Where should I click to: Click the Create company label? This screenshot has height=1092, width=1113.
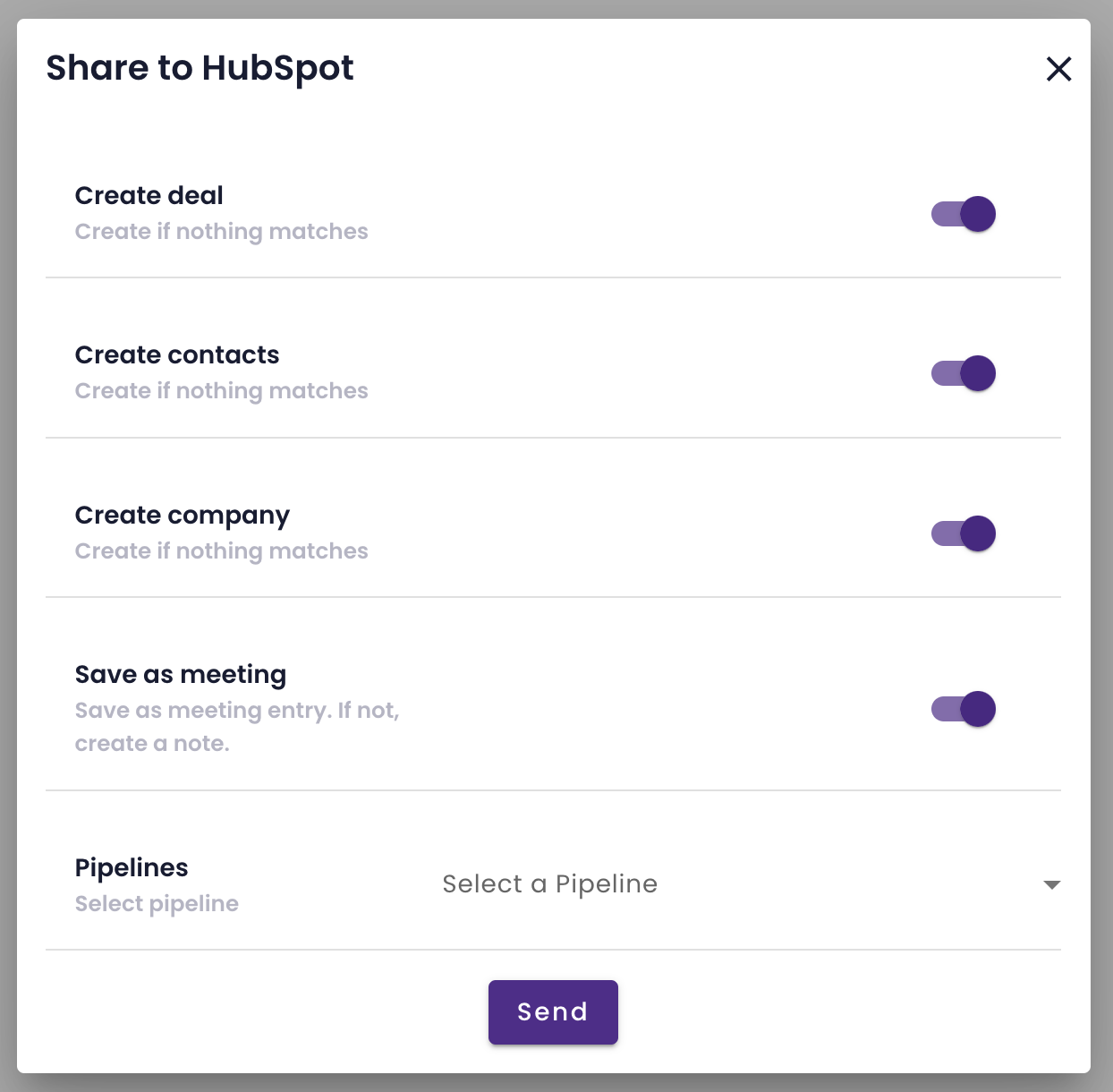tap(183, 515)
